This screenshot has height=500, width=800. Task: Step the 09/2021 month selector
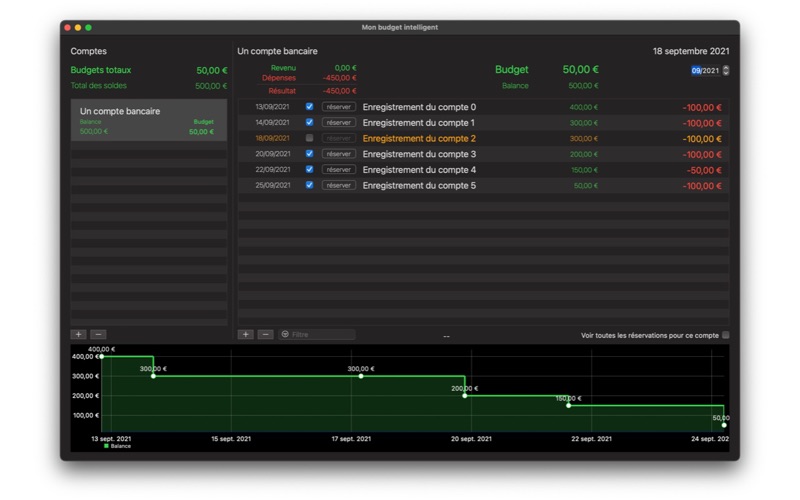click(x=726, y=70)
